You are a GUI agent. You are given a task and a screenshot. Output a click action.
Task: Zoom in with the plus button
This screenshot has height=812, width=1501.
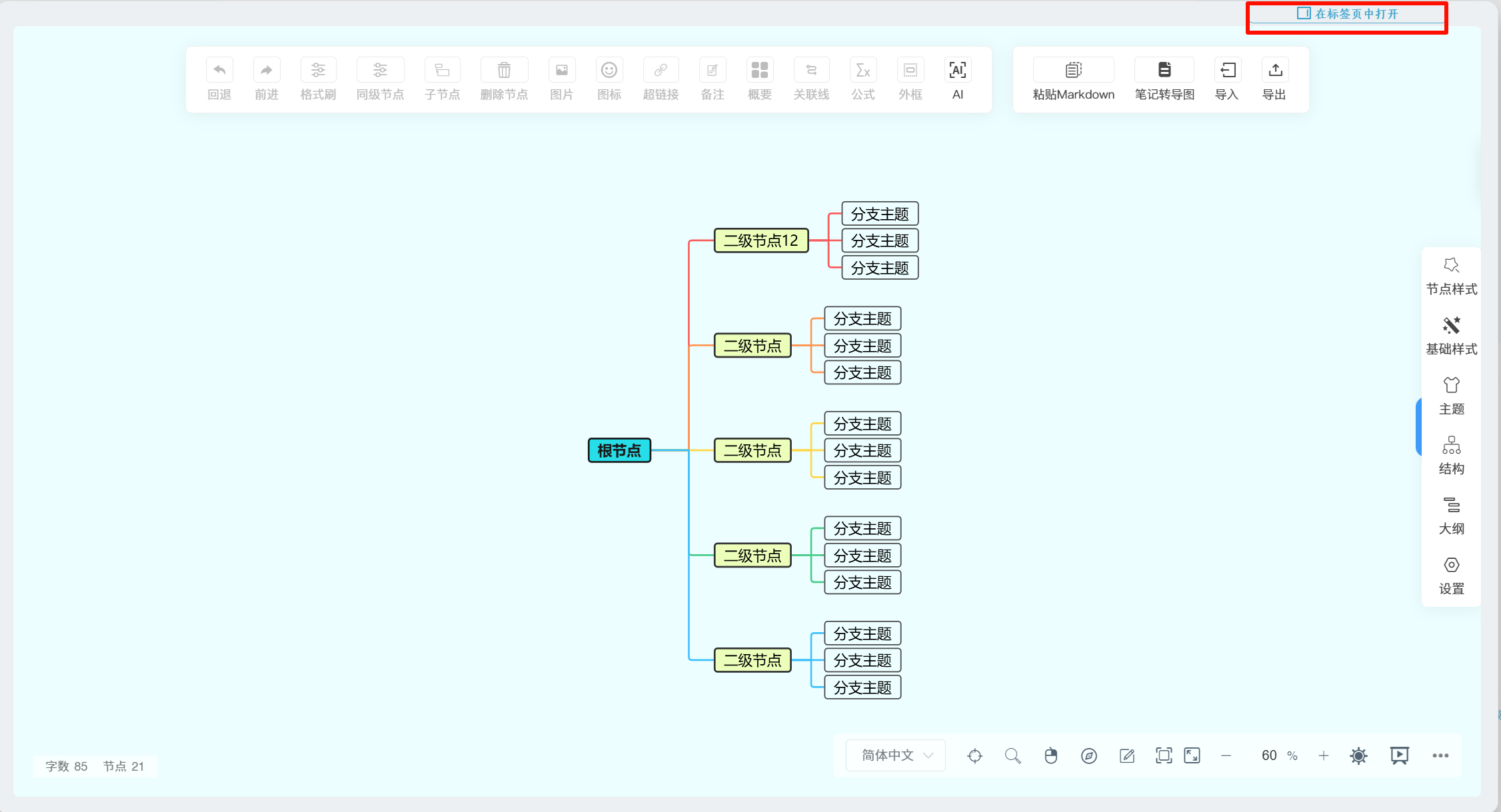(1323, 755)
